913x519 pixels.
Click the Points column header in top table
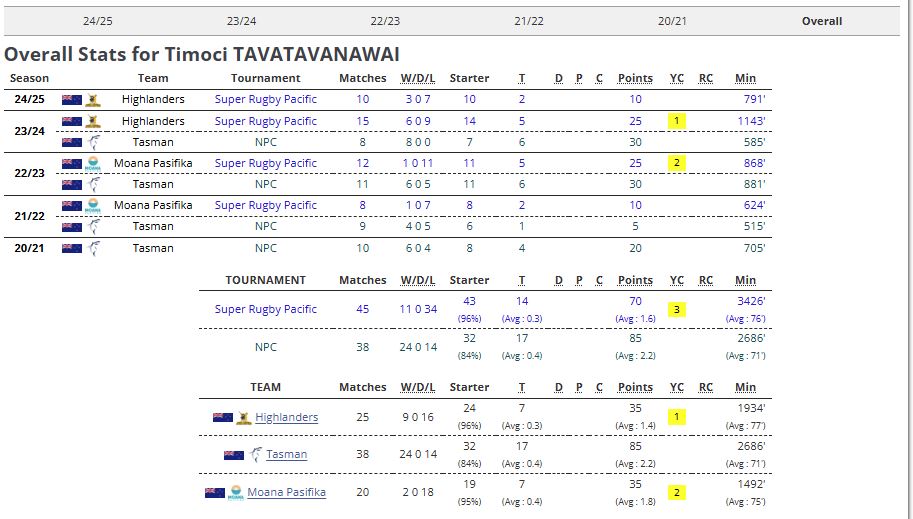(x=635, y=78)
